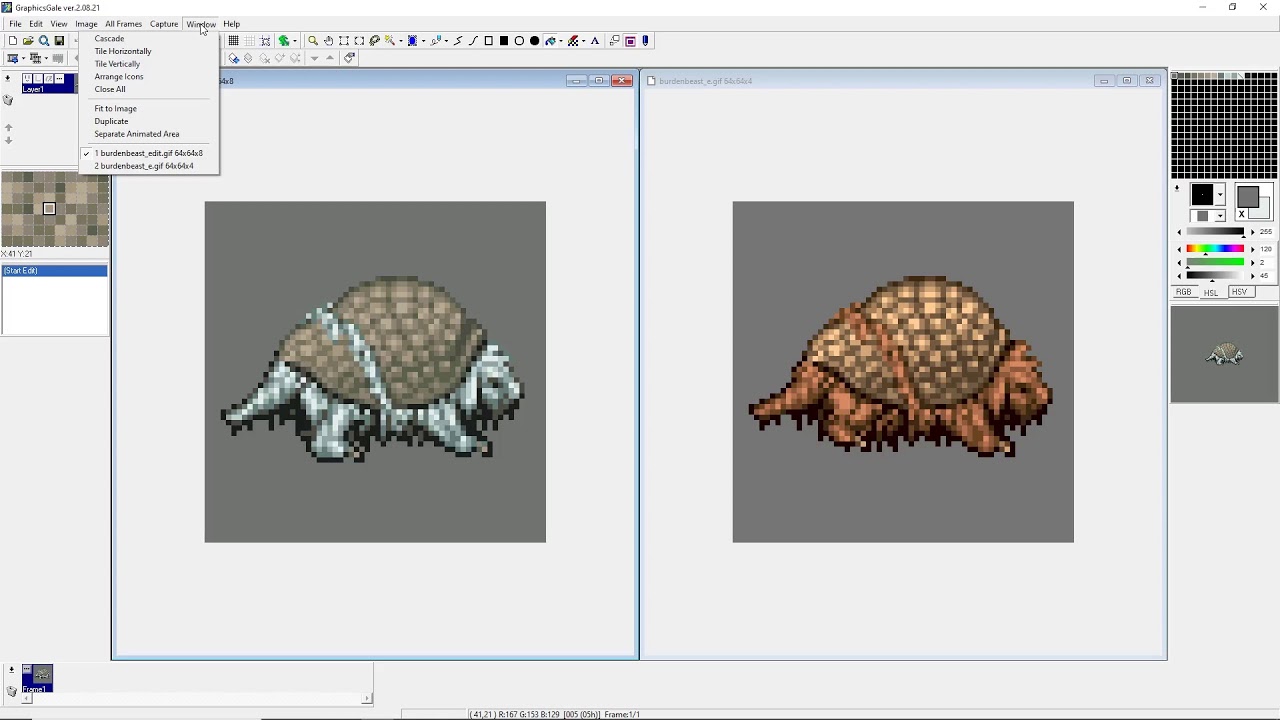Open the All Frames menu
Image resolution: width=1280 pixels, height=720 pixels.
[x=124, y=24]
